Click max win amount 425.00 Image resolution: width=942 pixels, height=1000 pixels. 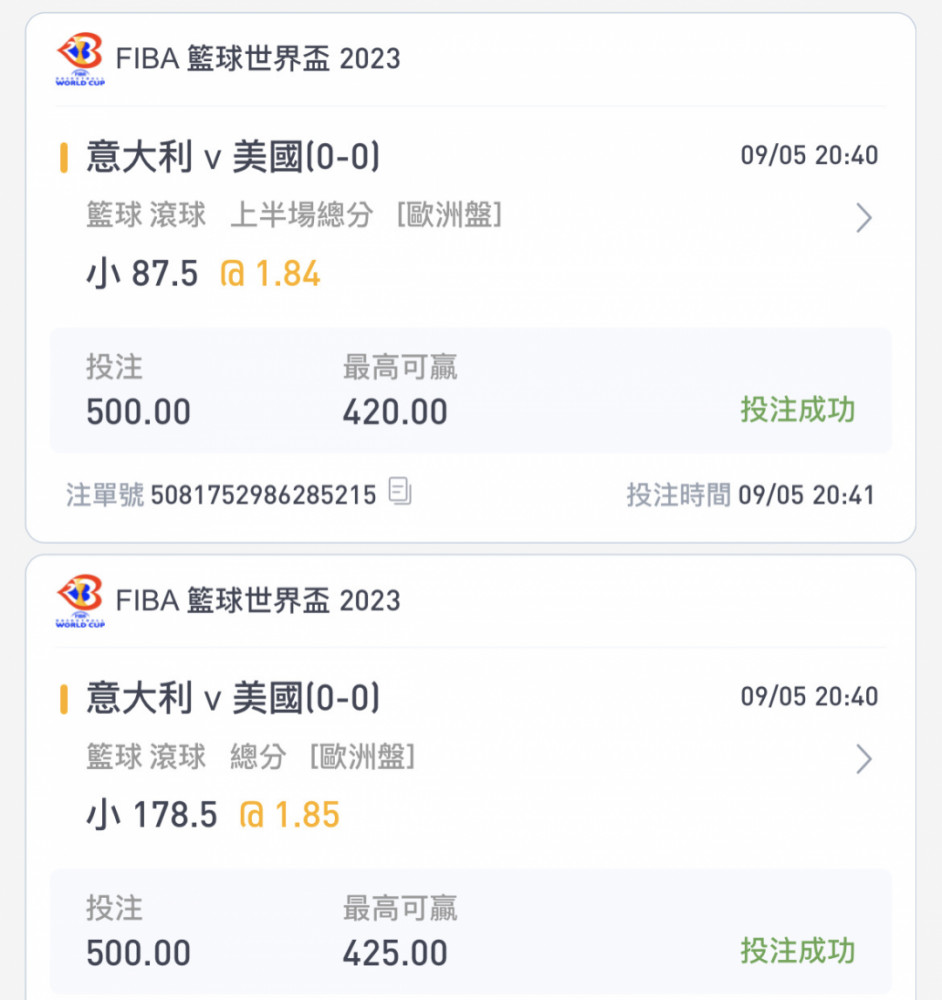coord(395,953)
